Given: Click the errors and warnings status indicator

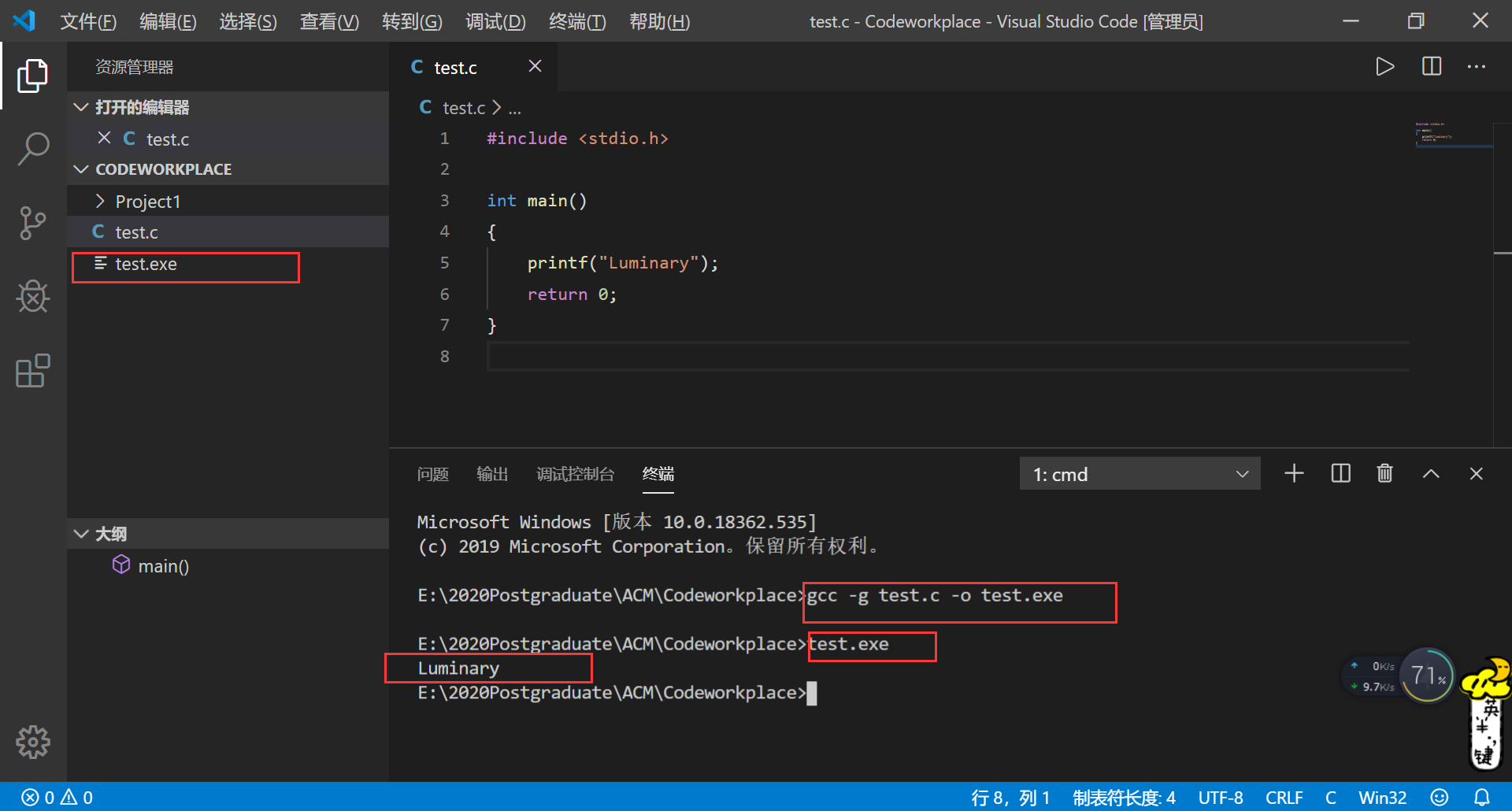Looking at the screenshot, I should click(57, 798).
